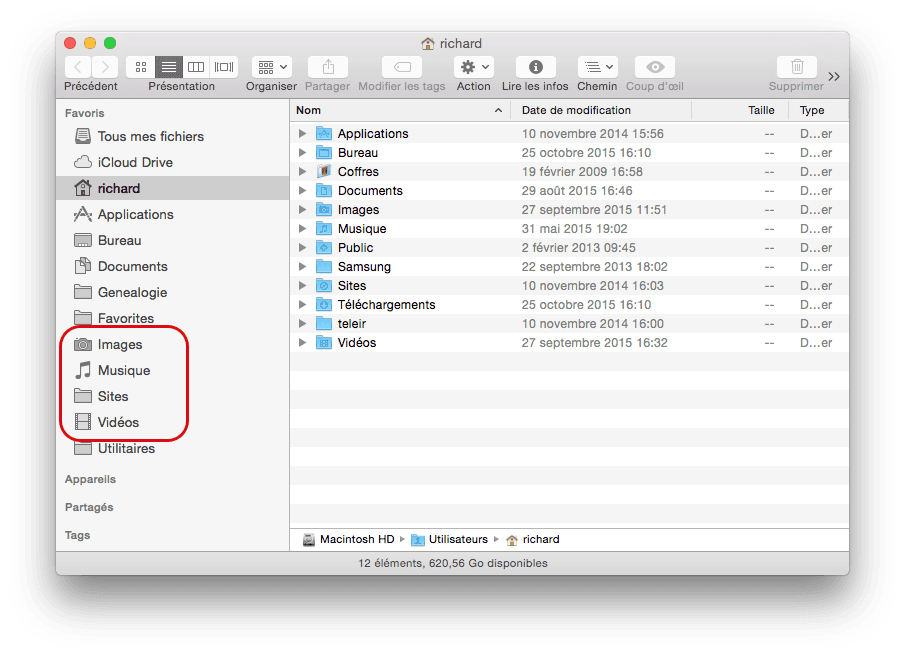Expand the Sites folder row
905x655 pixels.
[302, 286]
